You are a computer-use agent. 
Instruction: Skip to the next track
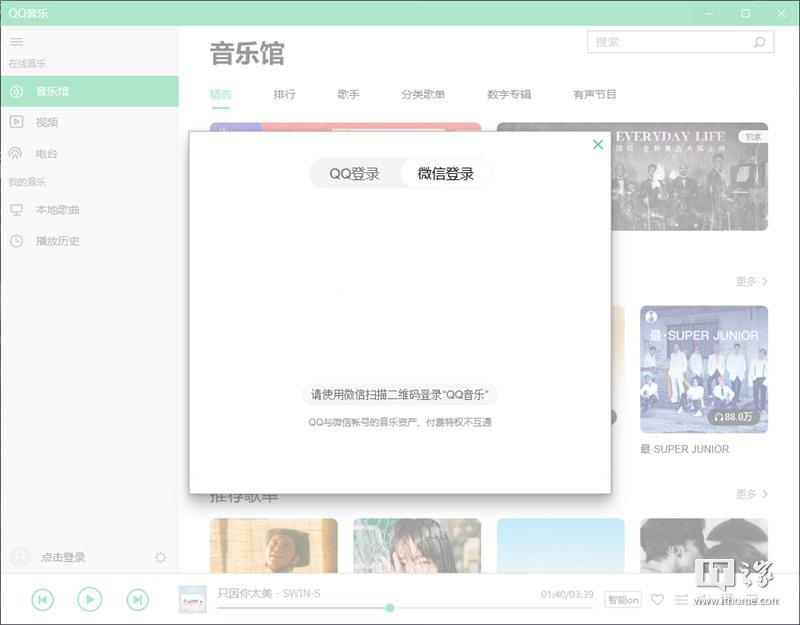click(x=137, y=599)
